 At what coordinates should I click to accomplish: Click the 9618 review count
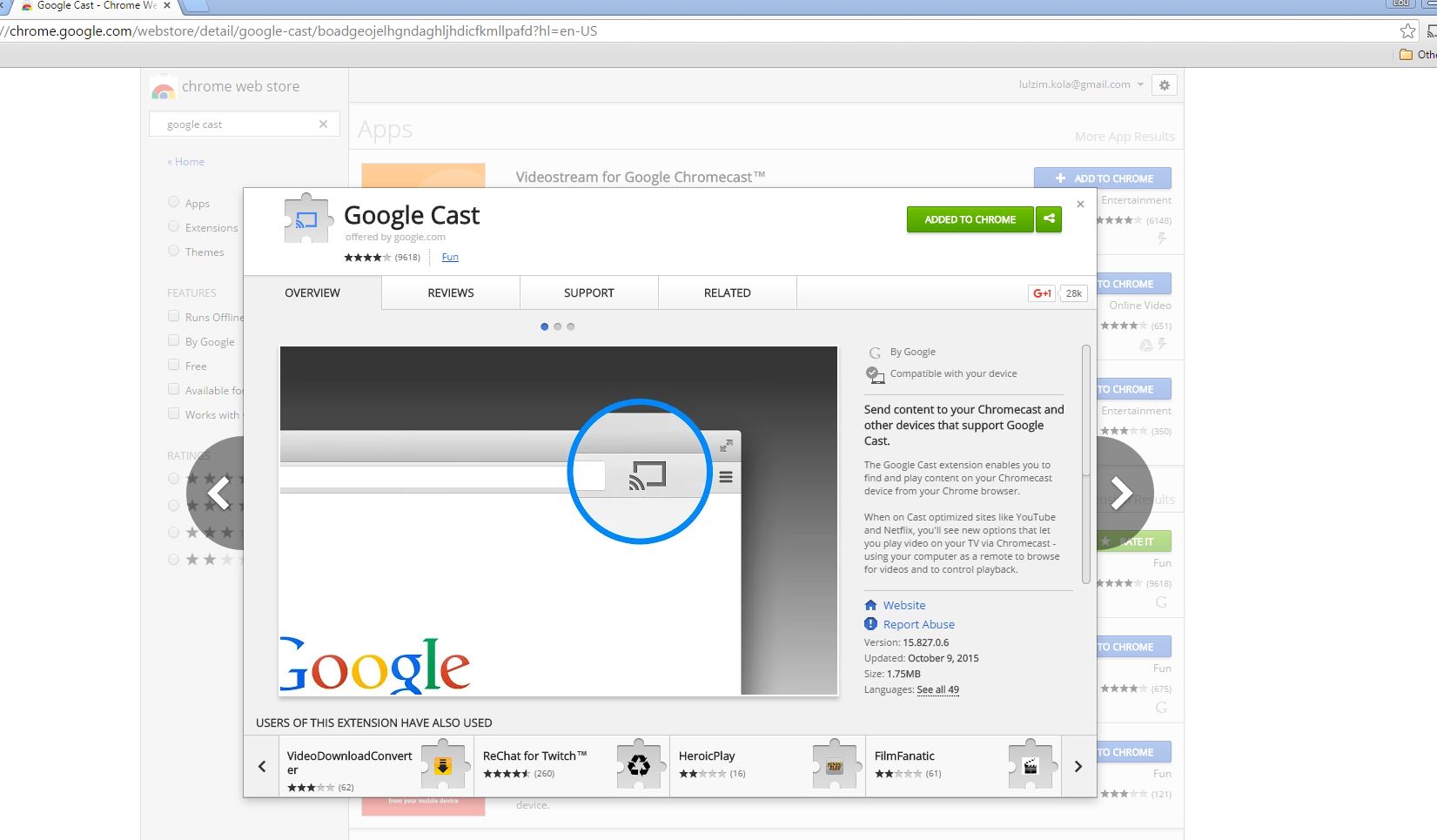coord(407,258)
